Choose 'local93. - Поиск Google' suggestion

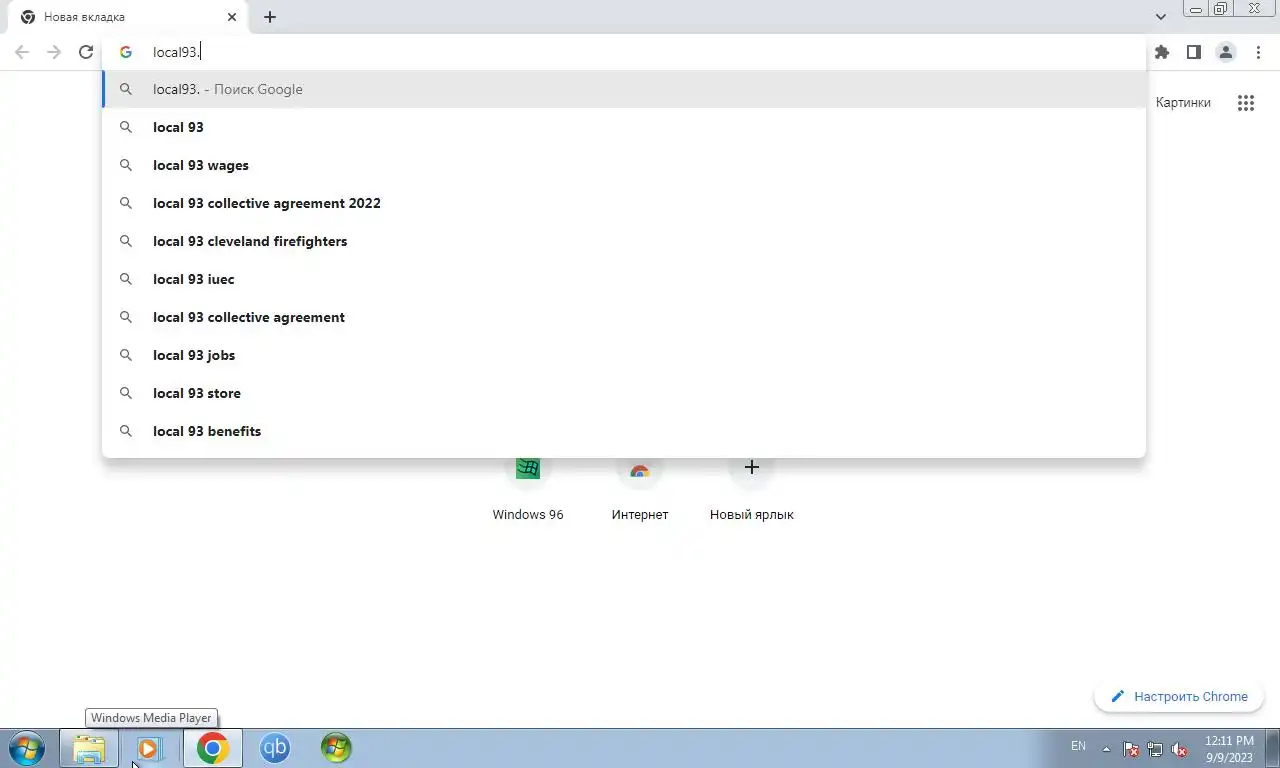point(624,89)
